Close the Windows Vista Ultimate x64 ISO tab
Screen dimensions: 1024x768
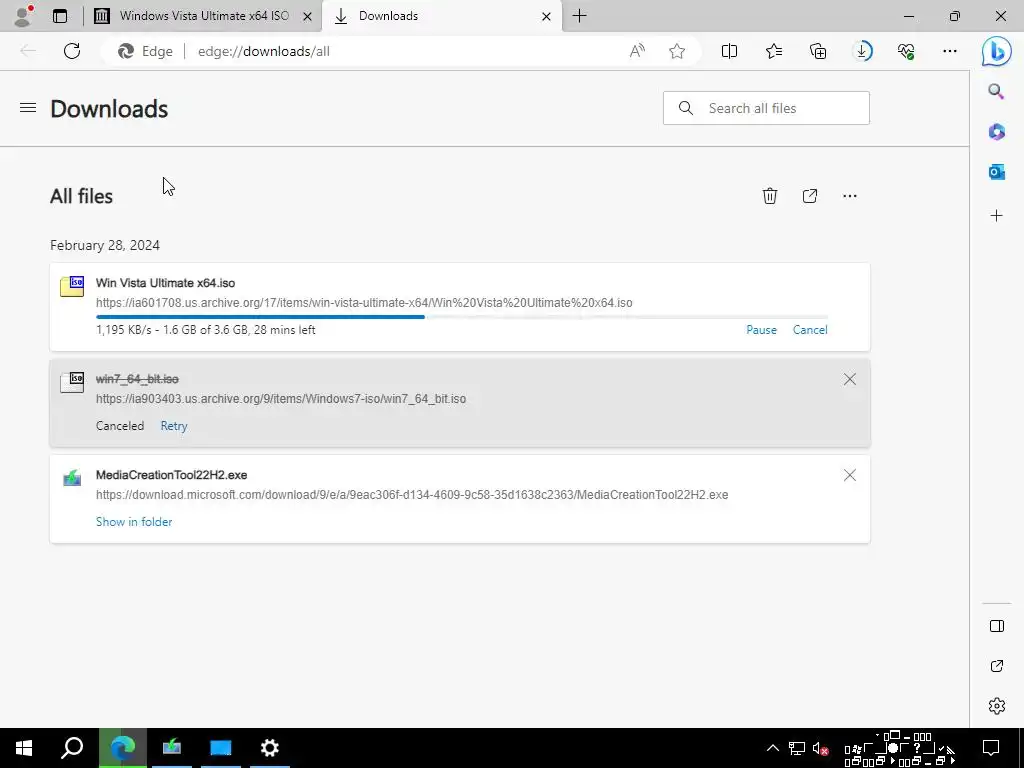pyautogui.click(x=307, y=16)
